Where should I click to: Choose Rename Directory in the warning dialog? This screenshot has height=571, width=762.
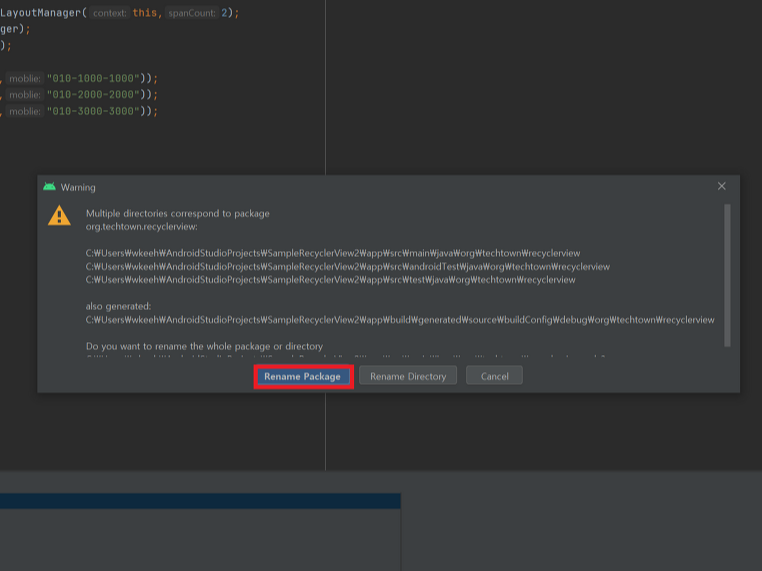tap(408, 376)
